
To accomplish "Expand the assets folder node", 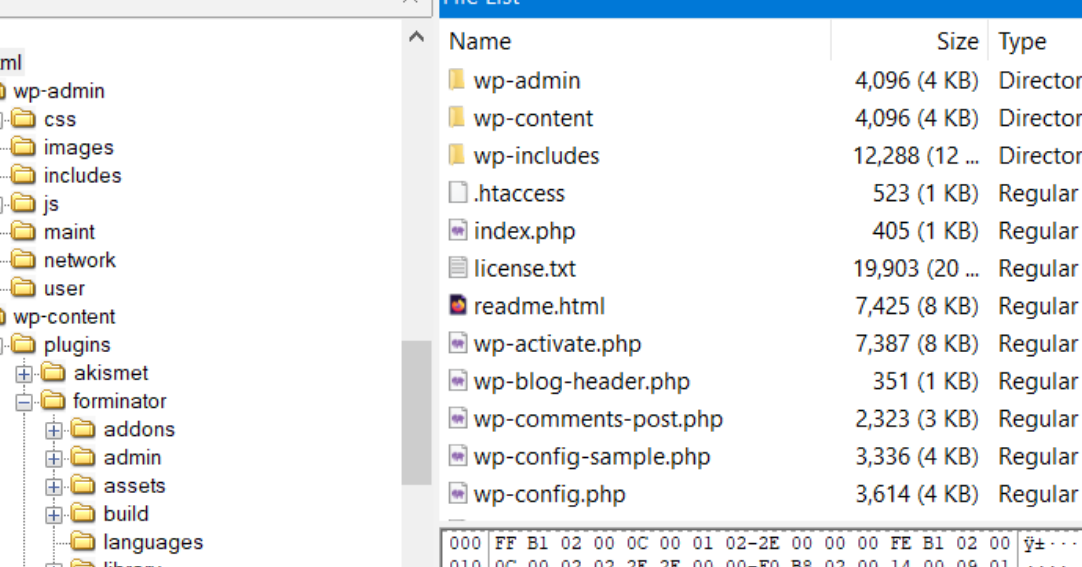I will tap(54, 487).
